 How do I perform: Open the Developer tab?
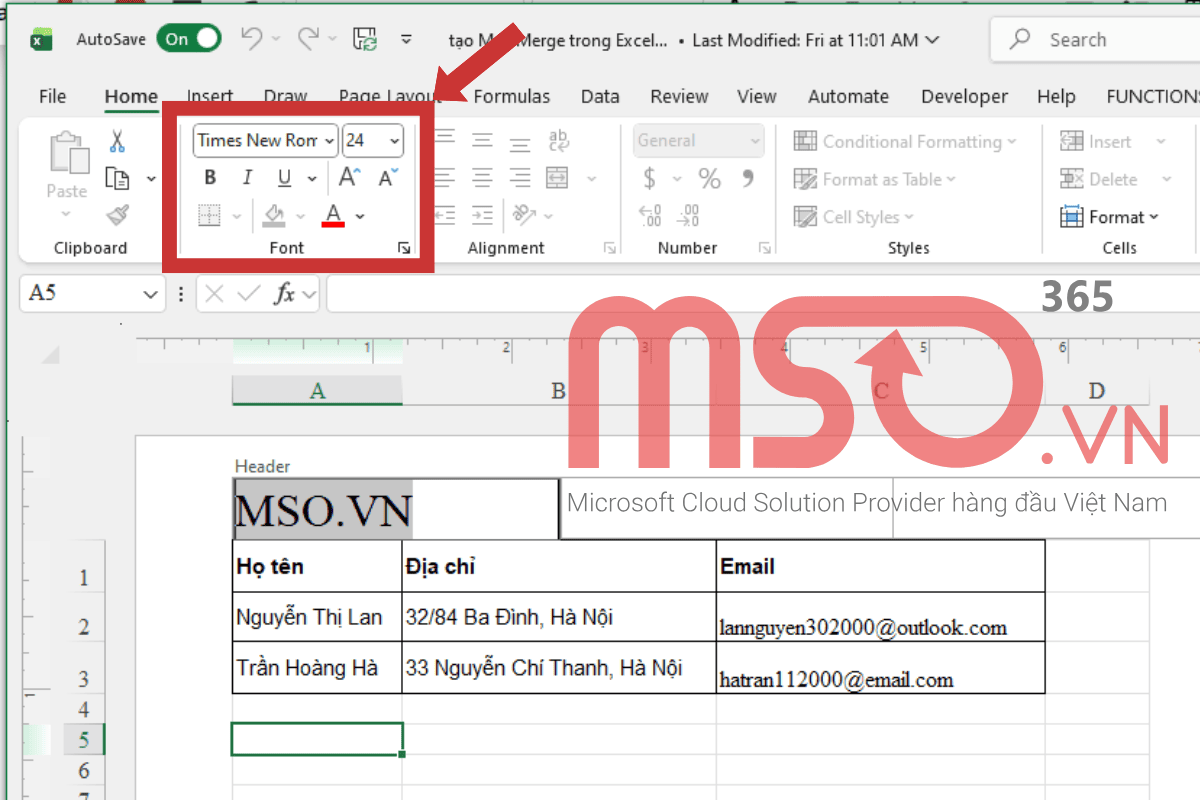pos(963,96)
